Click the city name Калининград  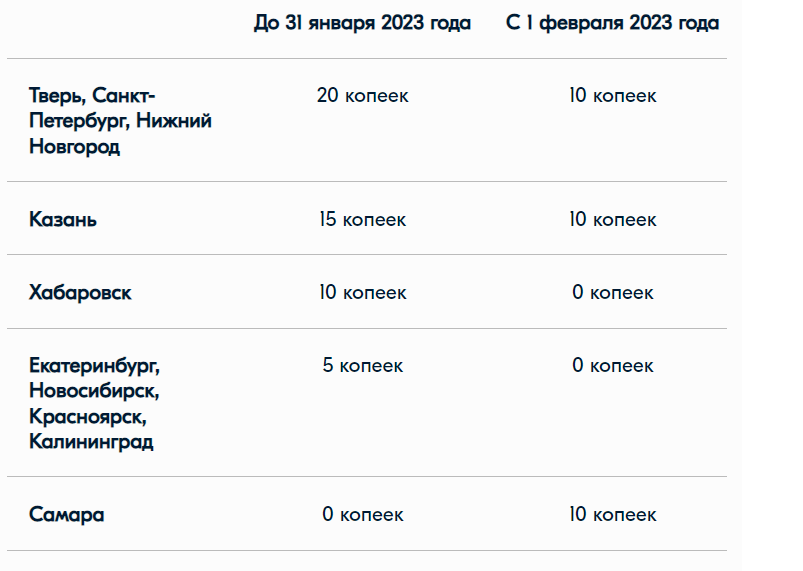tap(91, 441)
